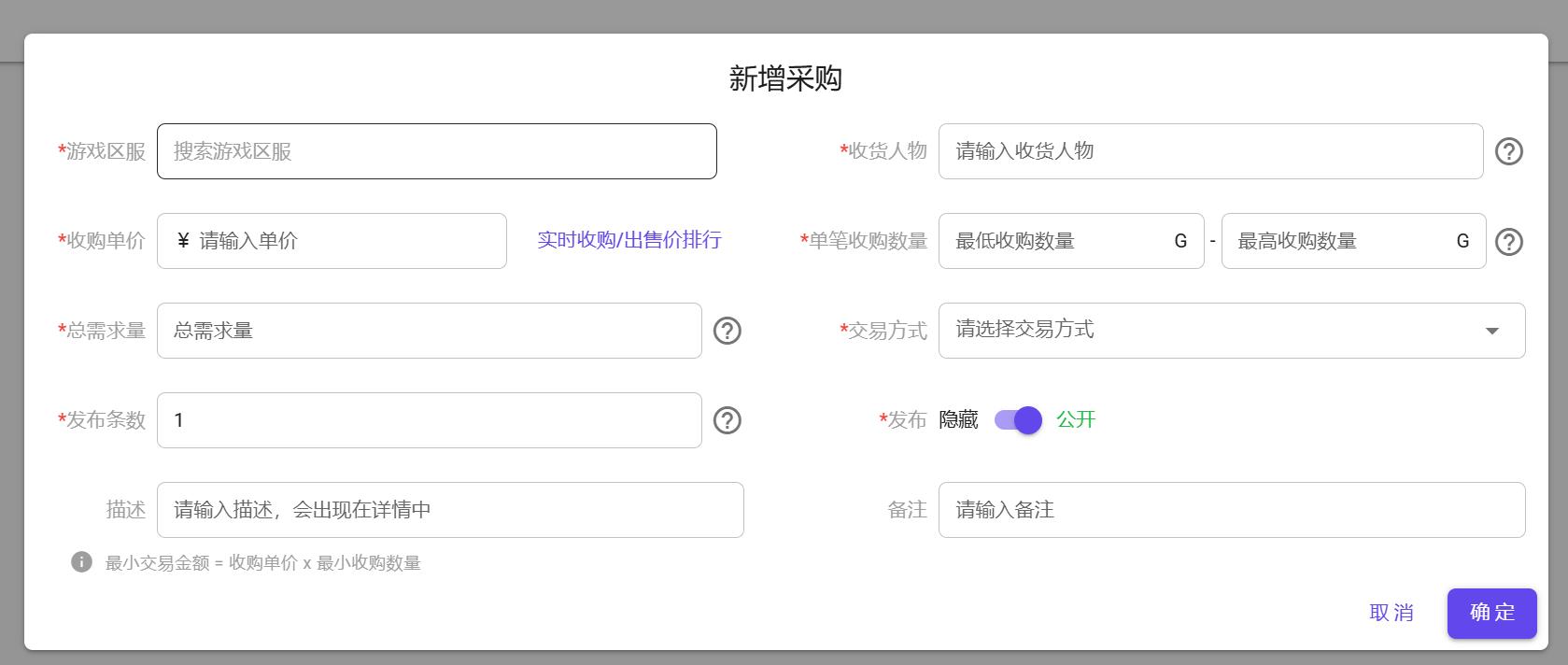Screen dimensions: 1568x665
Task: Focus the 搜索游戏区服 search field
Action: 436,151
